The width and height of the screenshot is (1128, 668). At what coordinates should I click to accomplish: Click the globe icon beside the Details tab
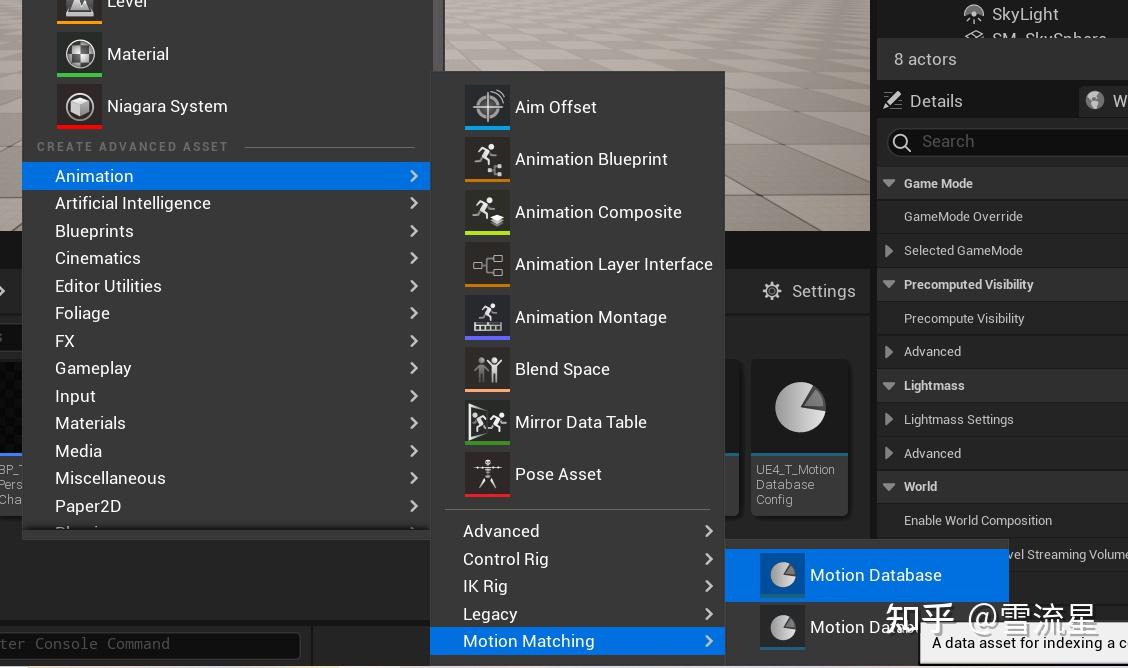1095,101
